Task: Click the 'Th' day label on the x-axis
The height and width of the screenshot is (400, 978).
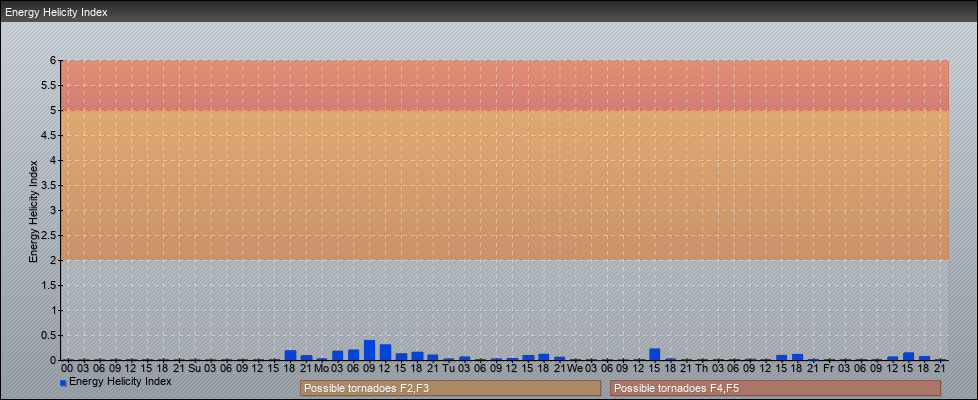Action: [702, 368]
